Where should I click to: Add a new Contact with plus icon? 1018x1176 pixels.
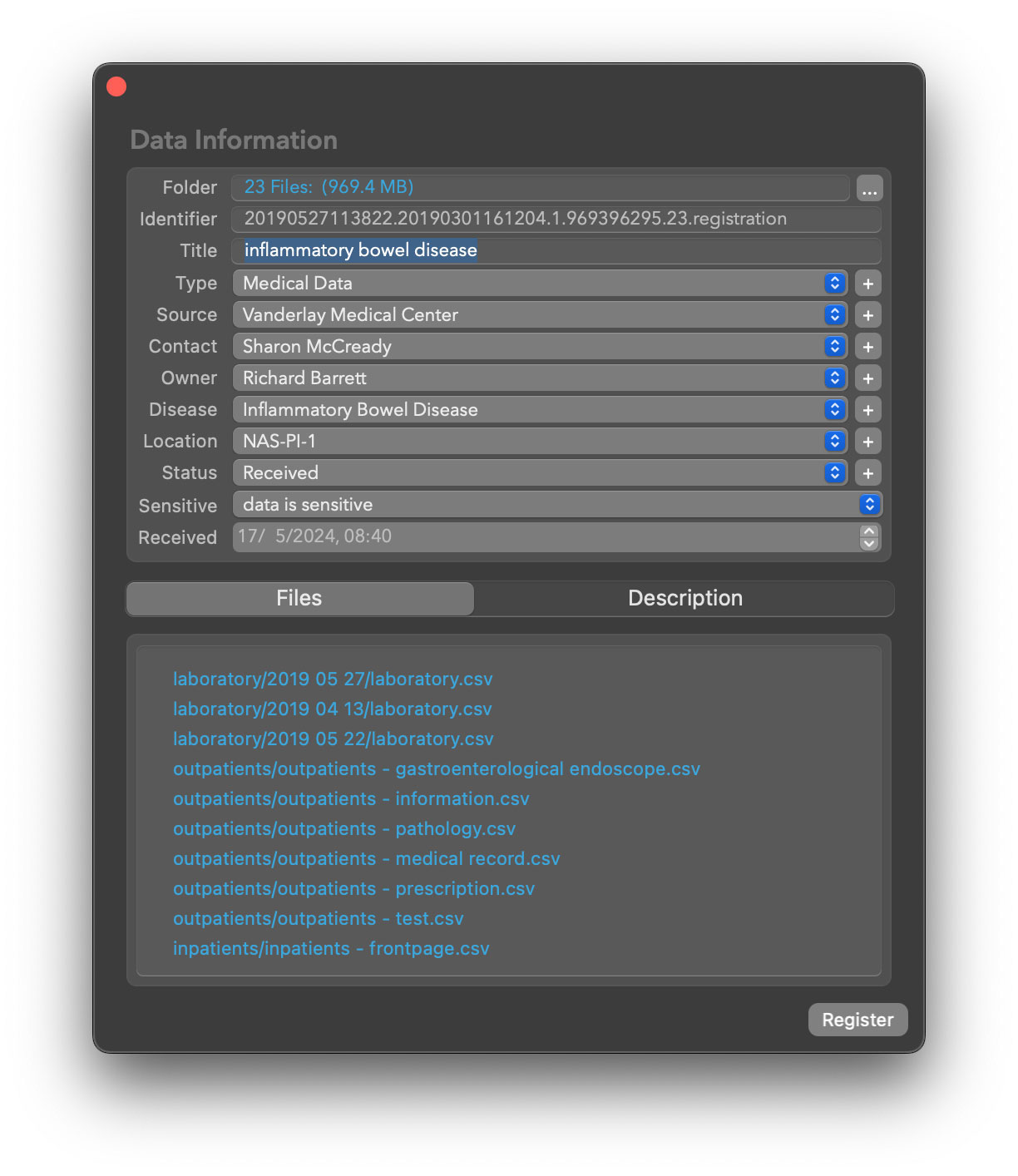click(x=867, y=347)
